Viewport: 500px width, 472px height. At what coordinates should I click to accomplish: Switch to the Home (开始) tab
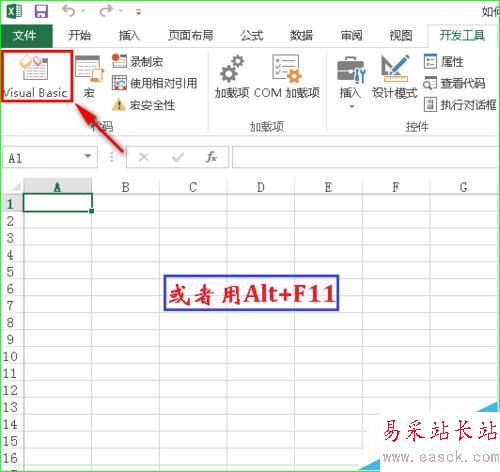(79, 35)
